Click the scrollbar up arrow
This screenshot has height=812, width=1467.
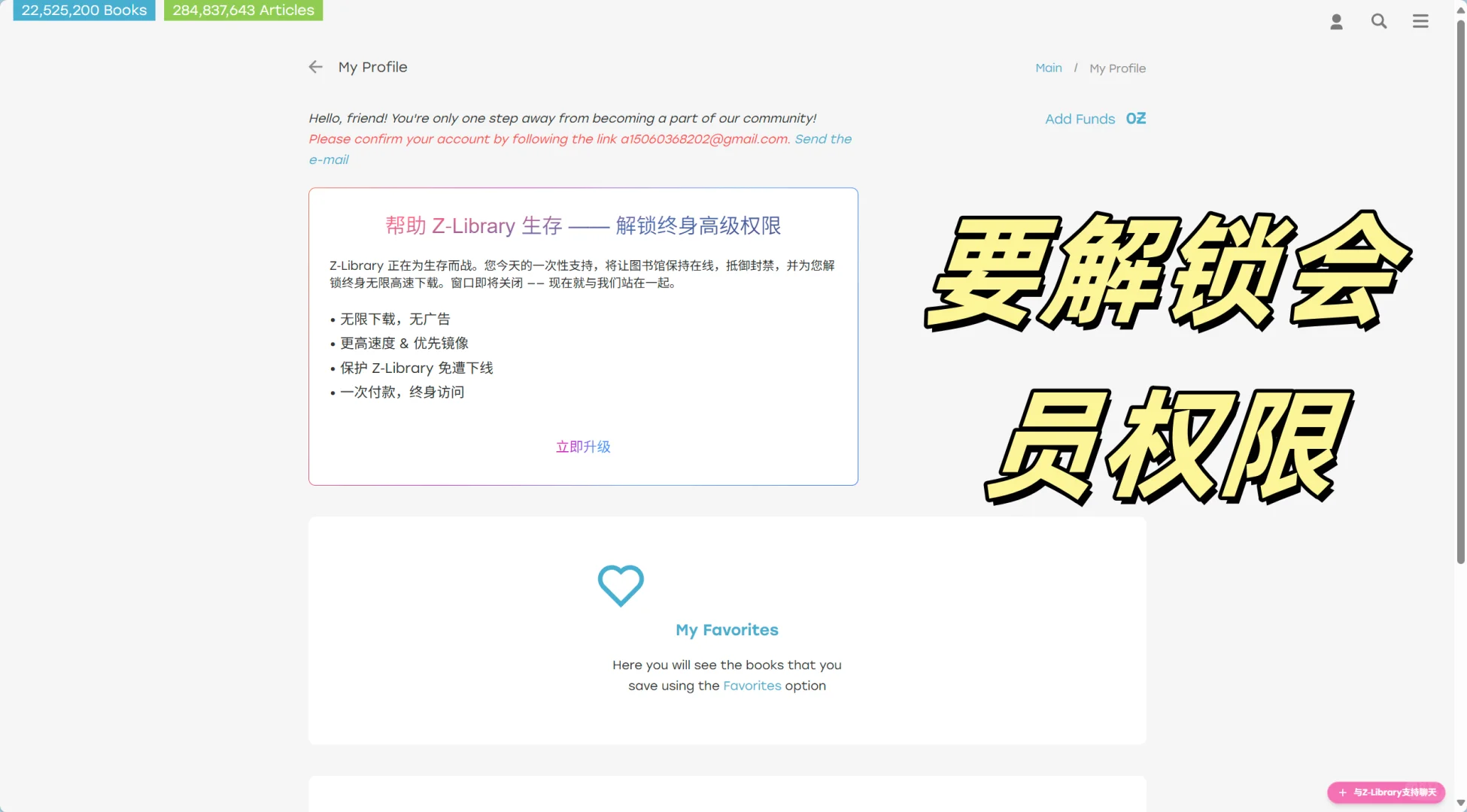1460,9
